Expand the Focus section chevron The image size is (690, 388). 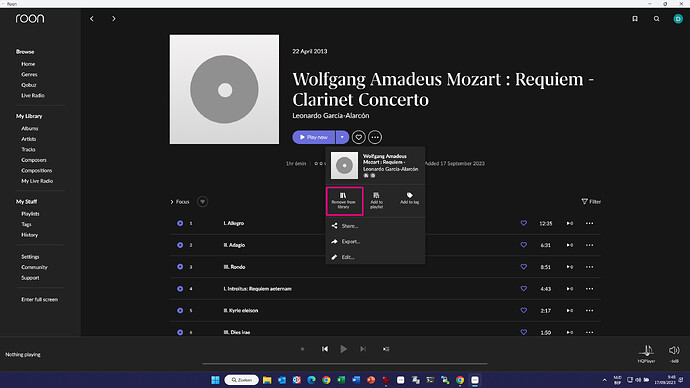(x=172, y=202)
